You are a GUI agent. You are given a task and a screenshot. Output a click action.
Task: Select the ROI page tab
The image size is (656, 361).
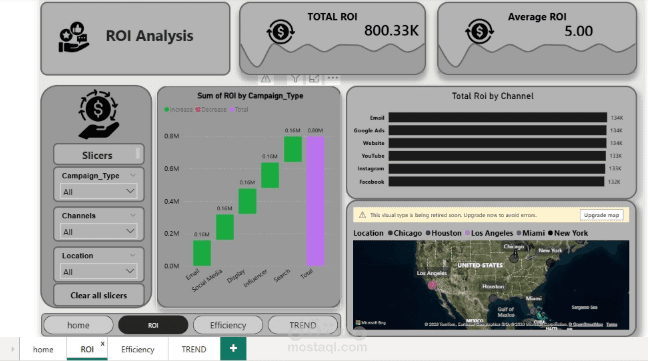pyautogui.click(x=87, y=349)
